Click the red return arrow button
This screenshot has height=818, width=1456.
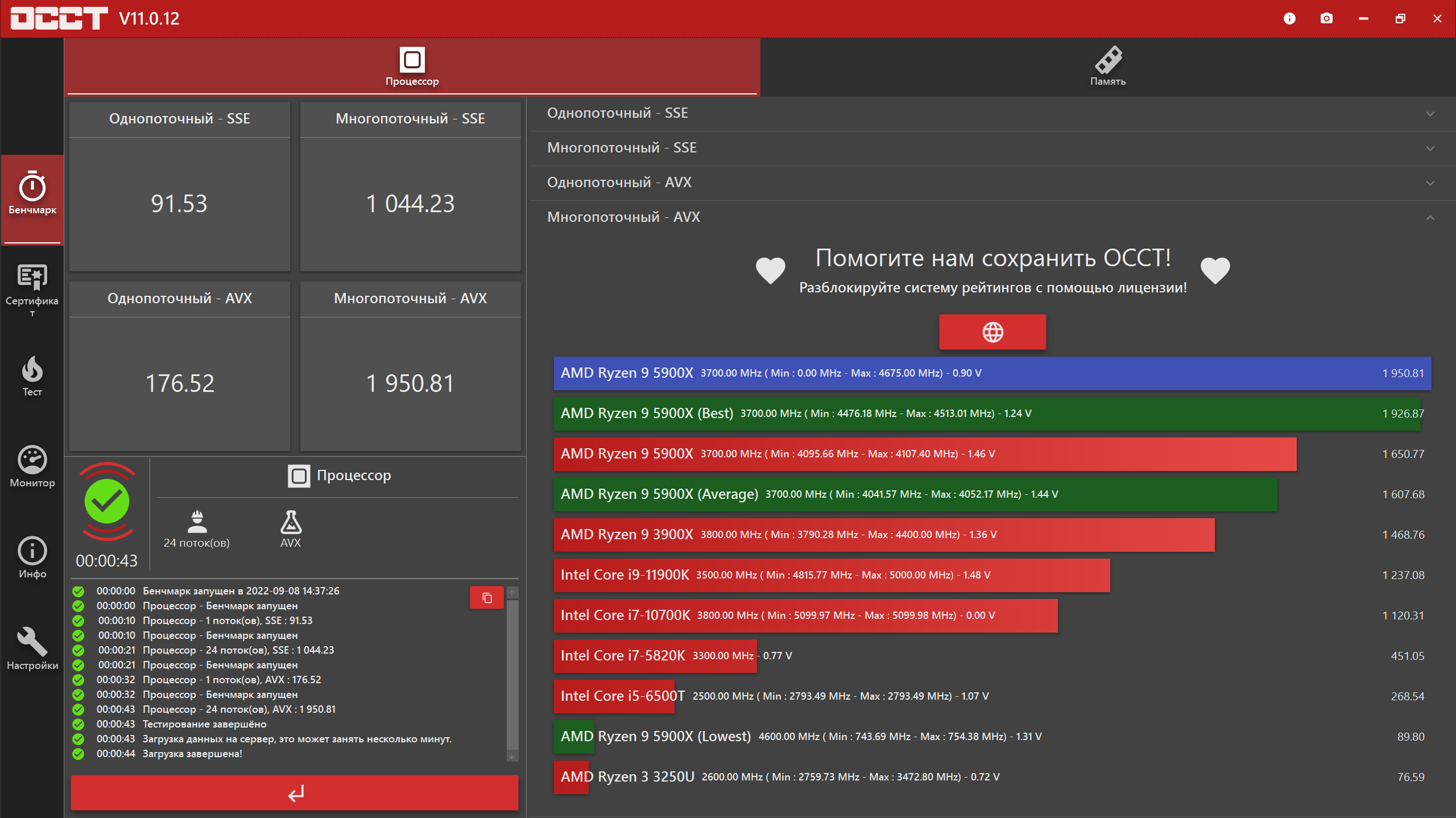[x=295, y=793]
